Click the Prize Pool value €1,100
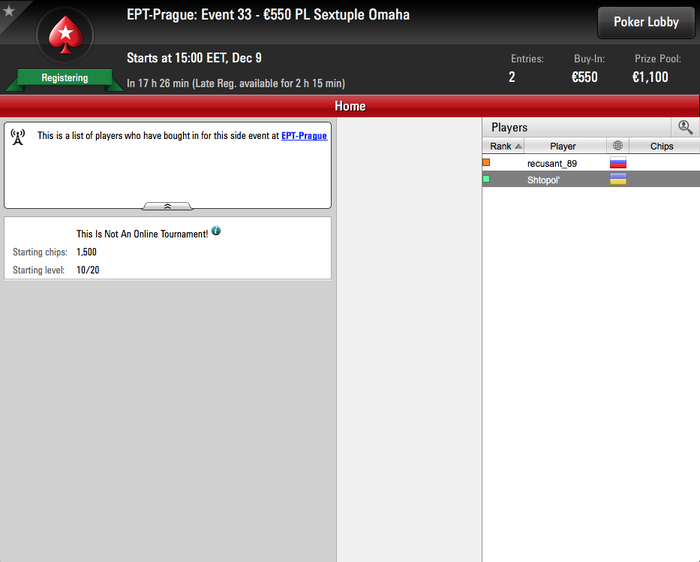The width and height of the screenshot is (700, 562). click(650, 77)
